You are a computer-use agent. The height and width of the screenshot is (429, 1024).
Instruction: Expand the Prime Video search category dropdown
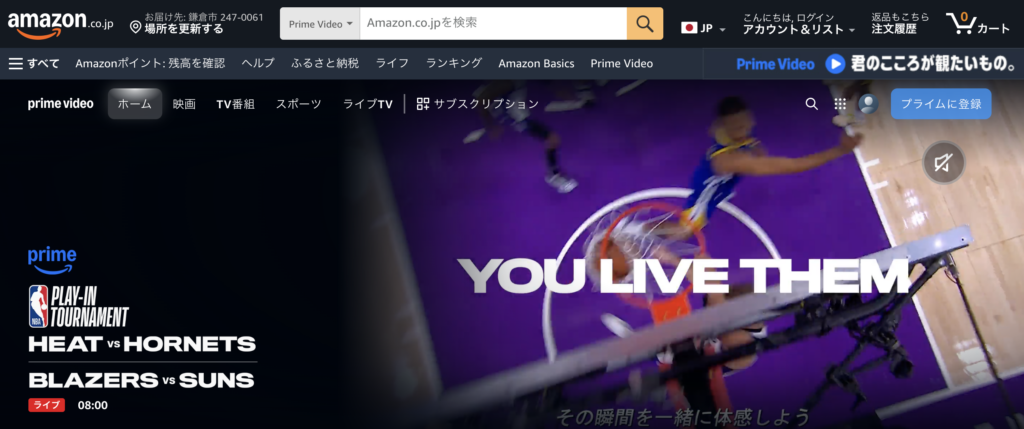[320, 23]
